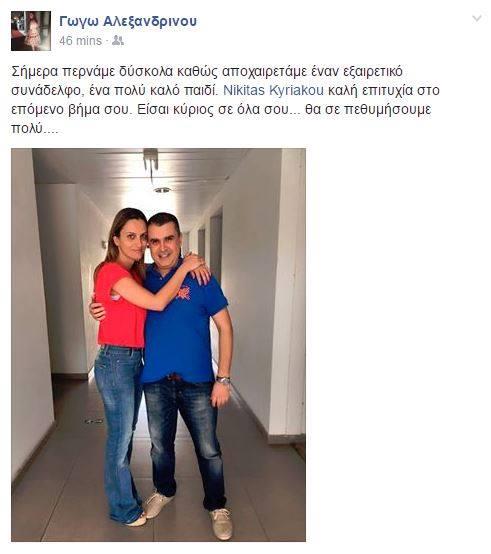
Task: Click the phrase καλή επιτυχία στο
Action: [x=384, y=90]
